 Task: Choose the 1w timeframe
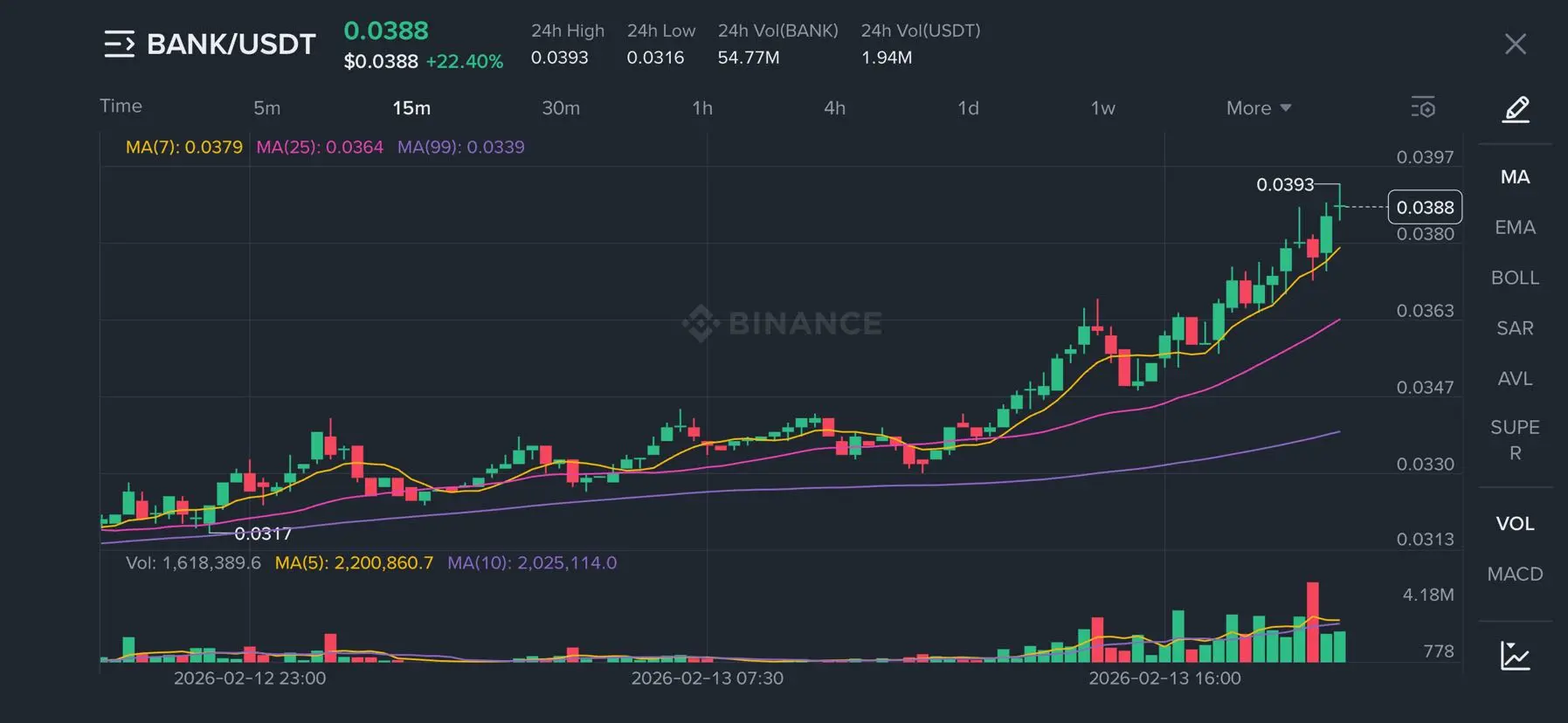pyautogui.click(x=1102, y=108)
